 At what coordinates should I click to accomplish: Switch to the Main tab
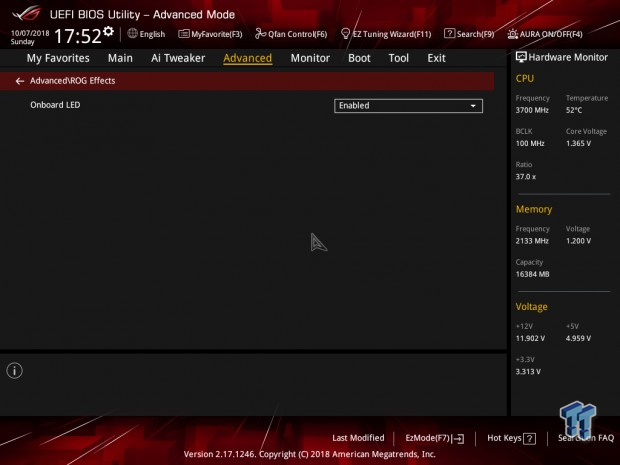tap(120, 58)
